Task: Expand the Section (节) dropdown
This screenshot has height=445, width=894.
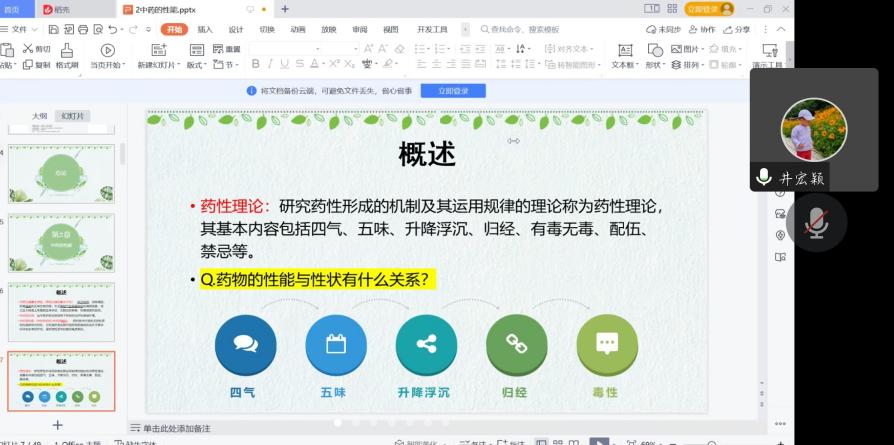Action: (226, 65)
